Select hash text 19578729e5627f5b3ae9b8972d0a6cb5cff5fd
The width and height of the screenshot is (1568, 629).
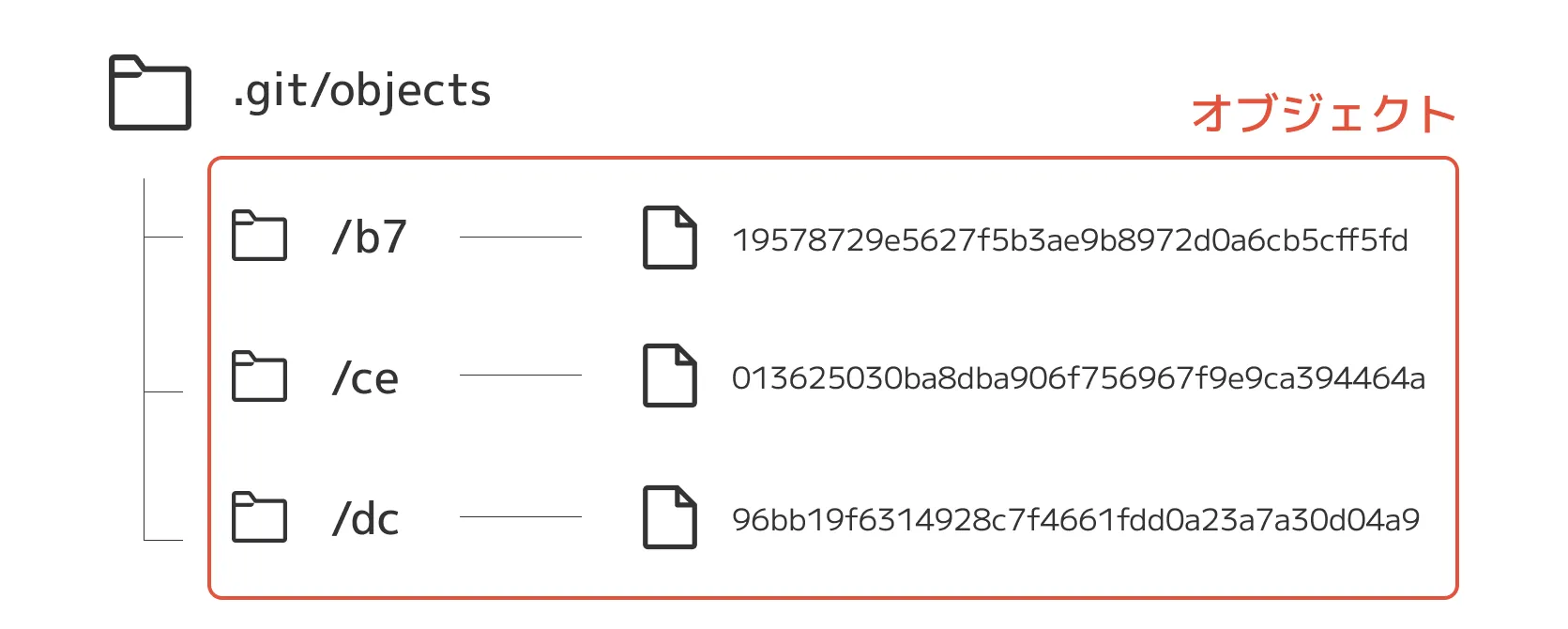coord(1070,240)
